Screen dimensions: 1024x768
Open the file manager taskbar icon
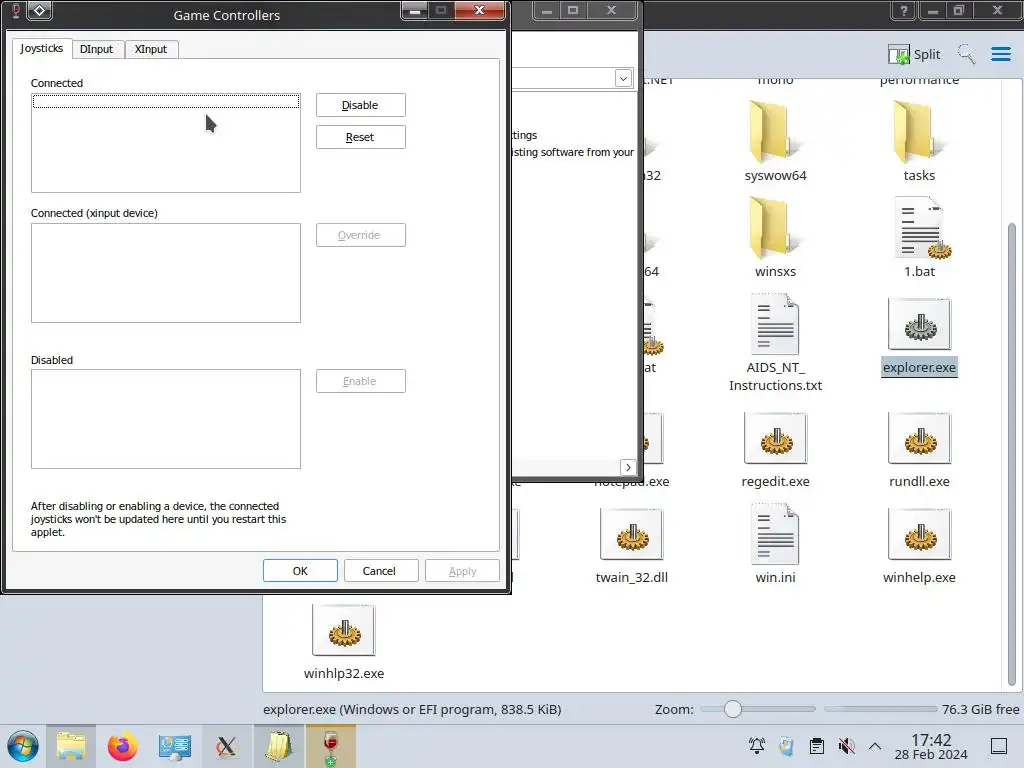[71, 746]
